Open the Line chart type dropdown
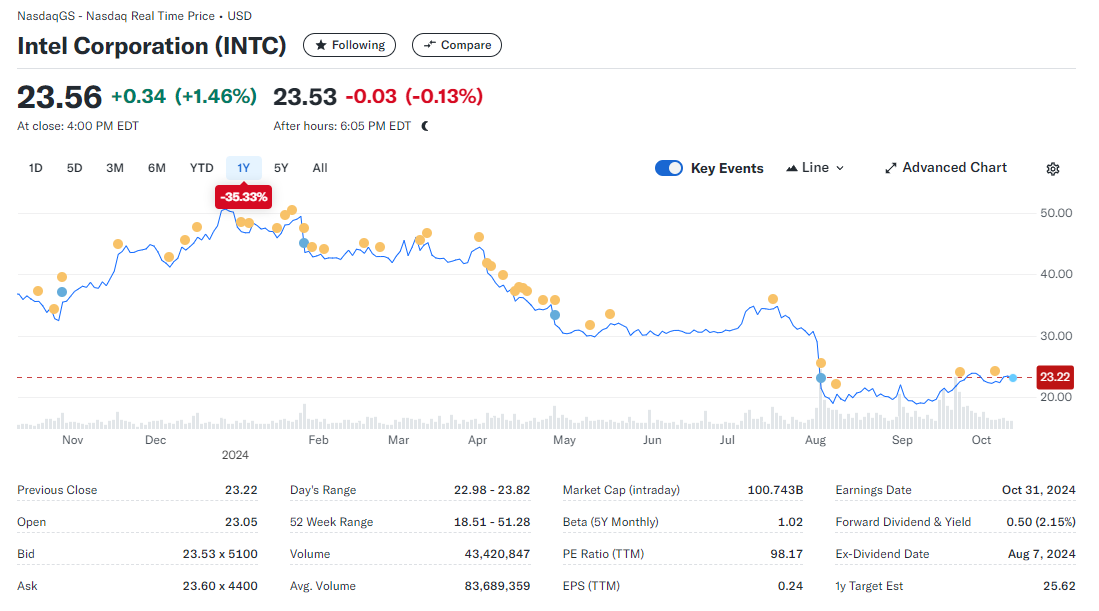 [815, 168]
